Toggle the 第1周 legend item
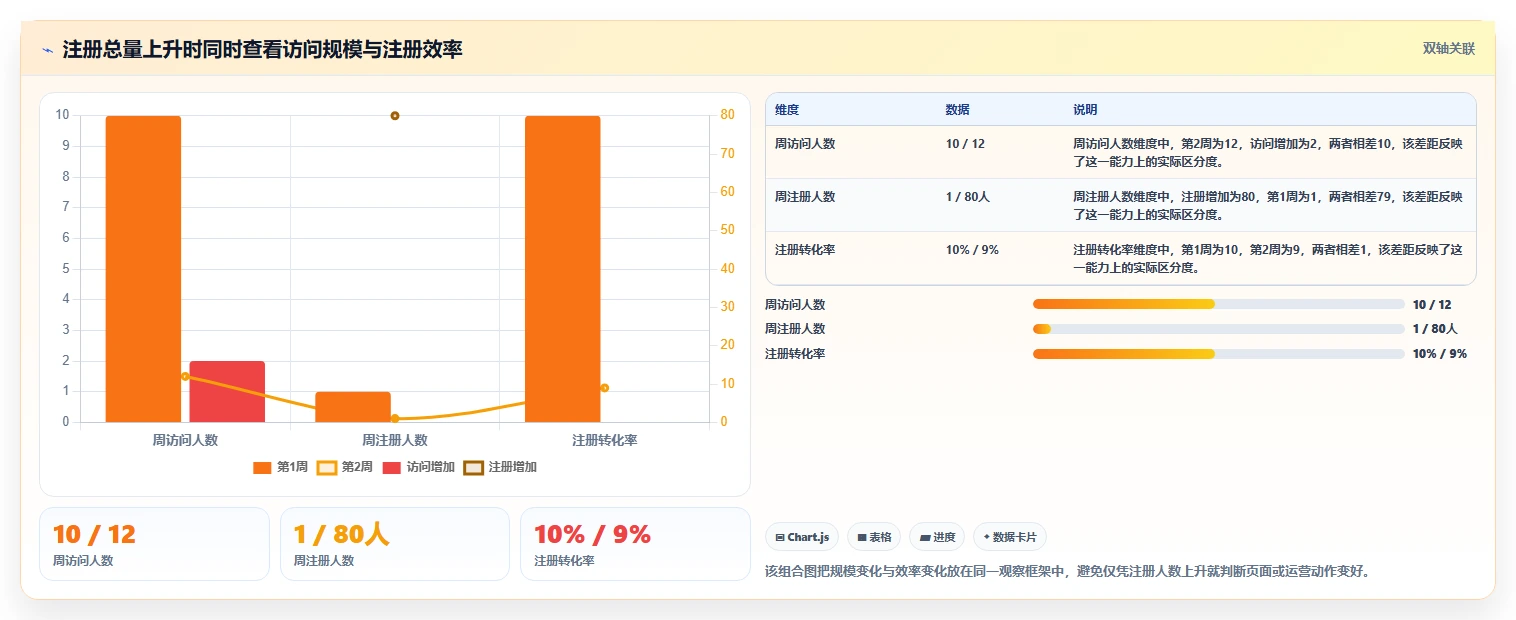 coord(280,467)
